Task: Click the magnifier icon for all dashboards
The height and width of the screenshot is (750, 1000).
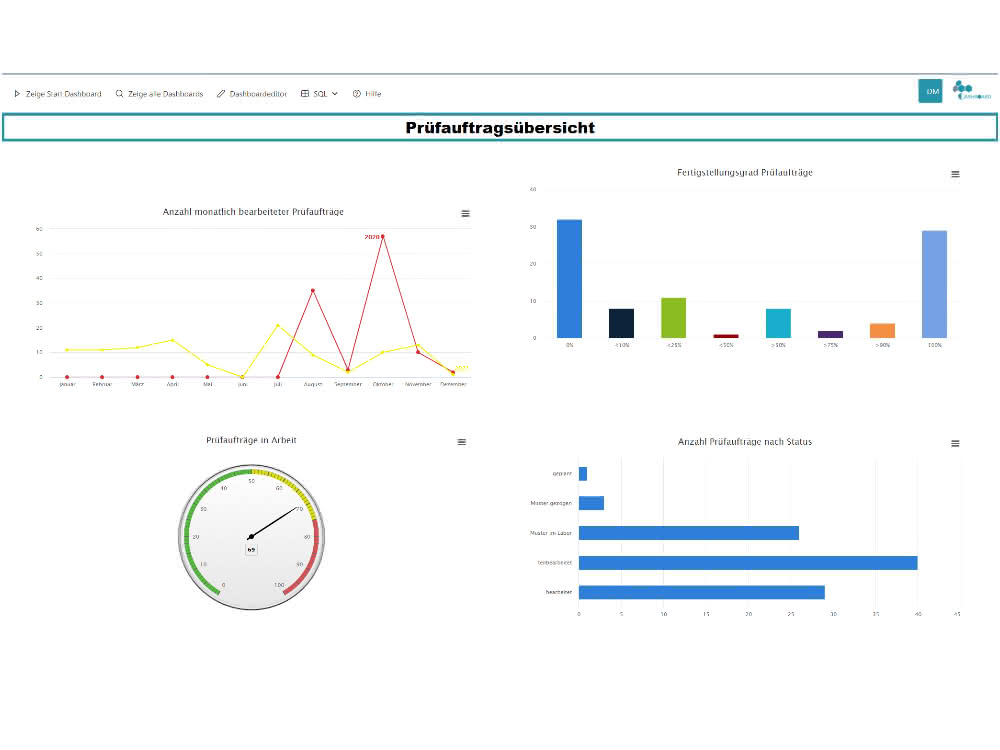Action: pyautogui.click(x=119, y=94)
